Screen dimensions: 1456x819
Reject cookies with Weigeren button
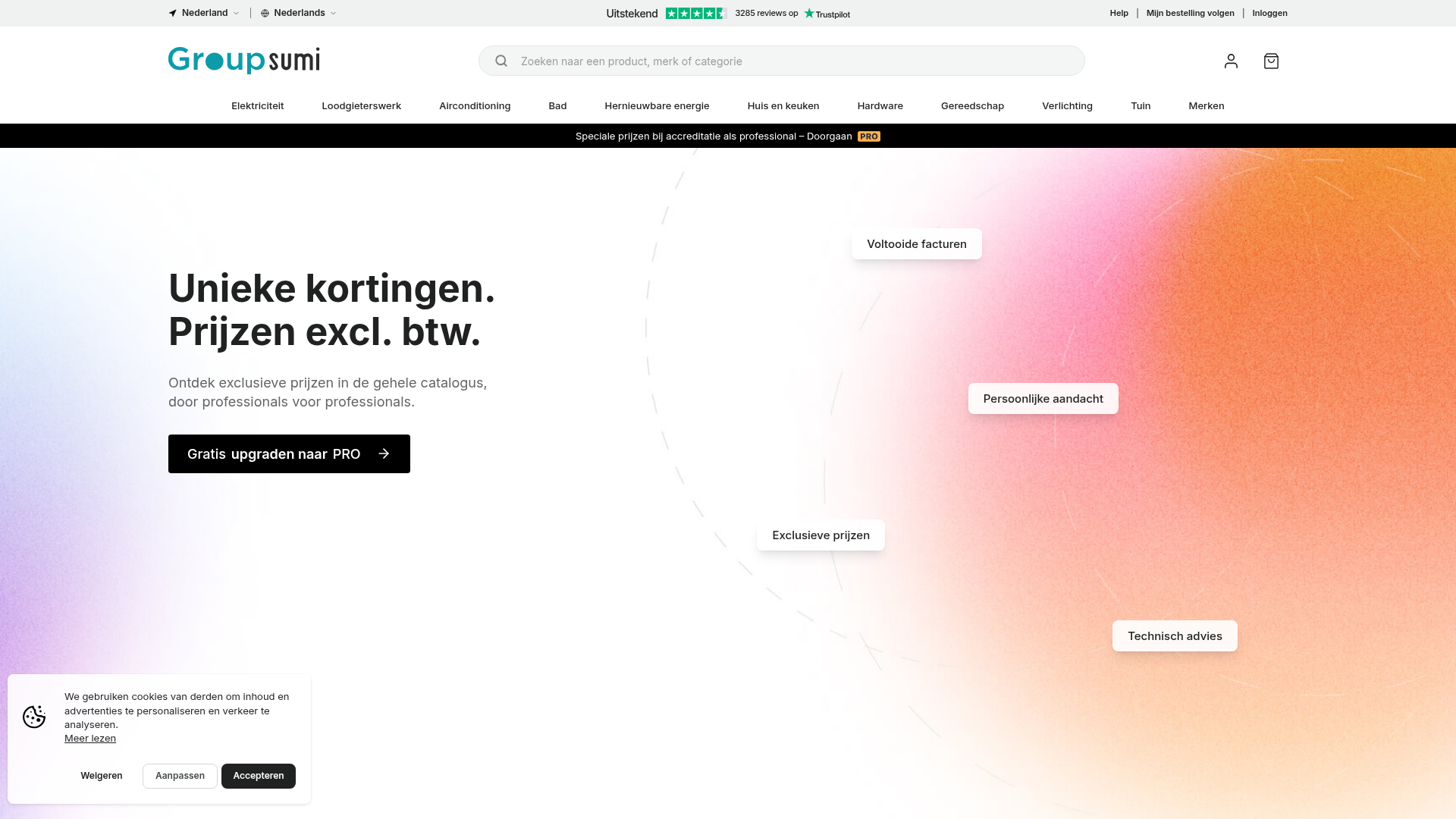point(102,776)
